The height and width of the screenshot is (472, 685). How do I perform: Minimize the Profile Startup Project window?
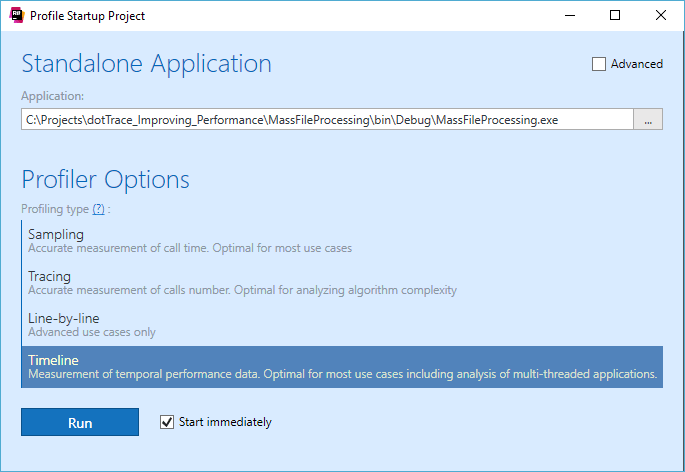coord(569,15)
